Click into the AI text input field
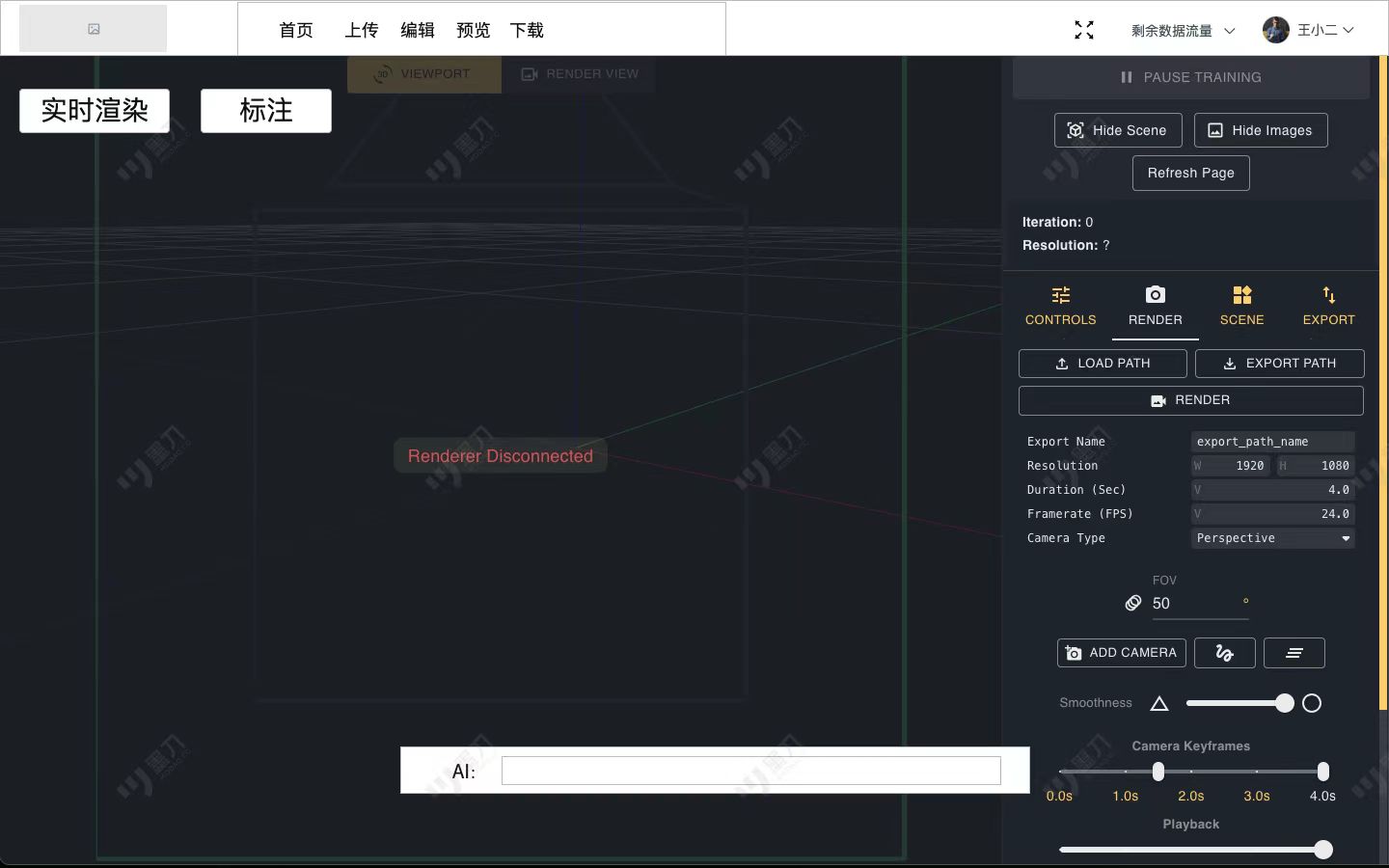This screenshot has height=868, width=1389. pyautogui.click(x=750, y=771)
